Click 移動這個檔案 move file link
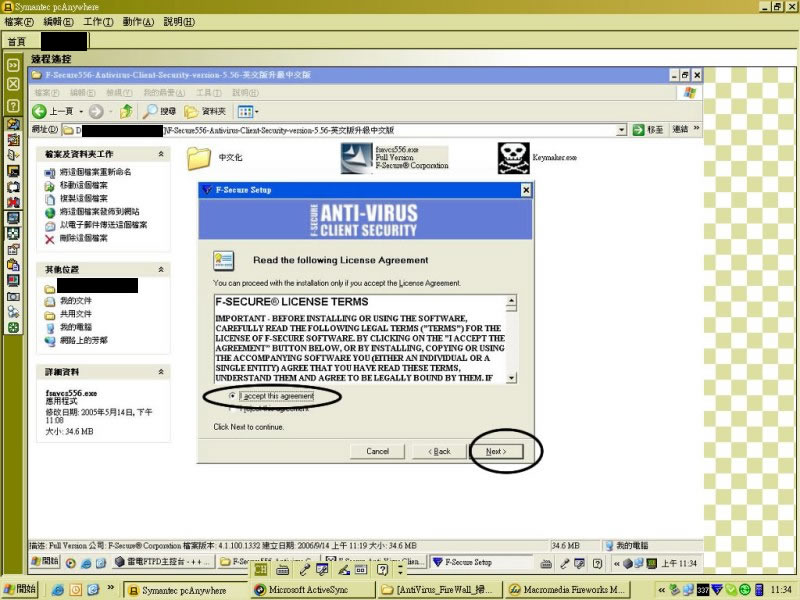This screenshot has width=800, height=600. pos(84,185)
